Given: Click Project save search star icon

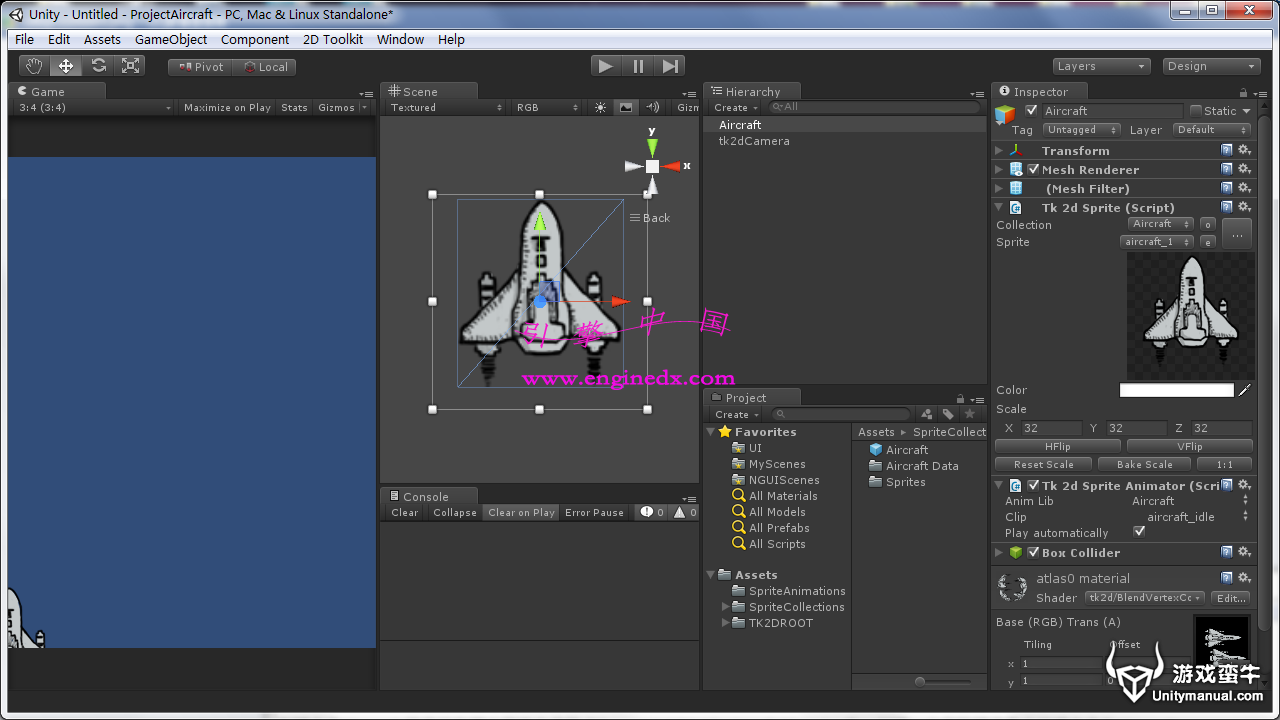Looking at the screenshot, I should tap(969, 414).
